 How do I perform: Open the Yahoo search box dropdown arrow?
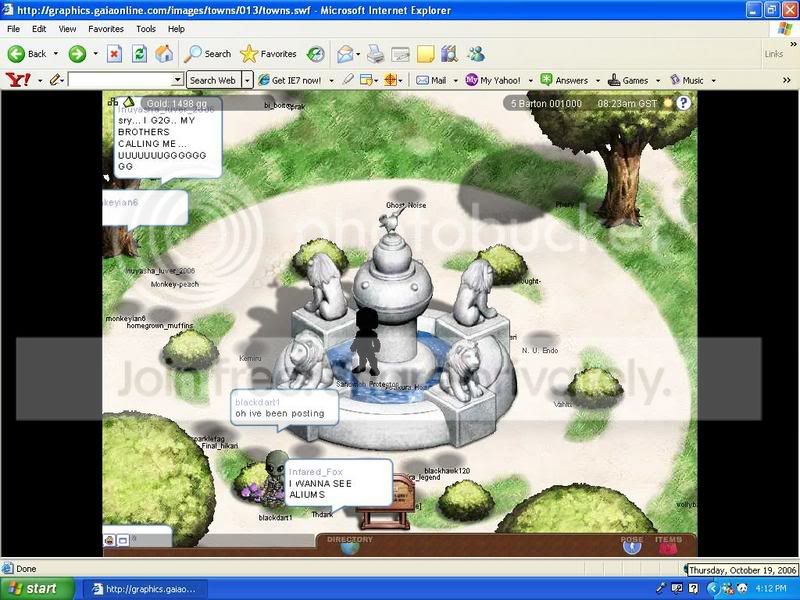[x=178, y=80]
